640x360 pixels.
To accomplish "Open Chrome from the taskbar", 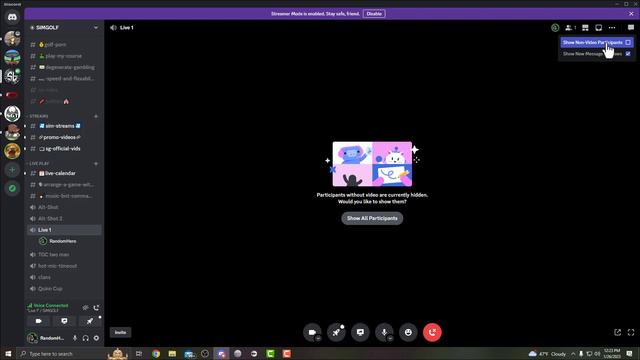I will (x=156, y=354).
